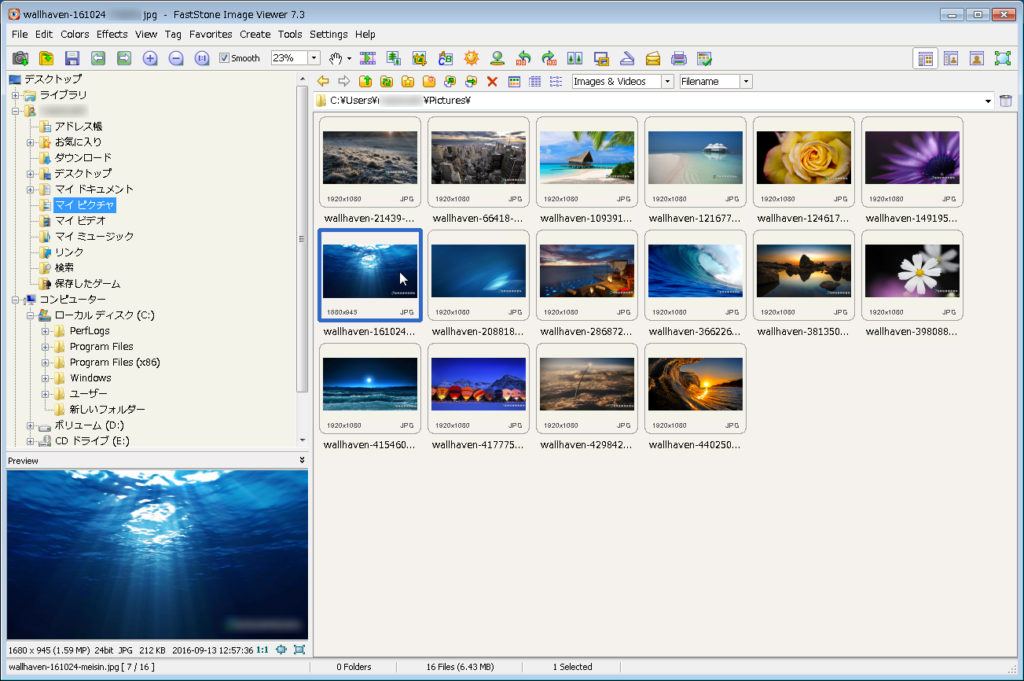Click the Email envelope icon
This screenshot has height=681, width=1024.
(x=652, y=59)
